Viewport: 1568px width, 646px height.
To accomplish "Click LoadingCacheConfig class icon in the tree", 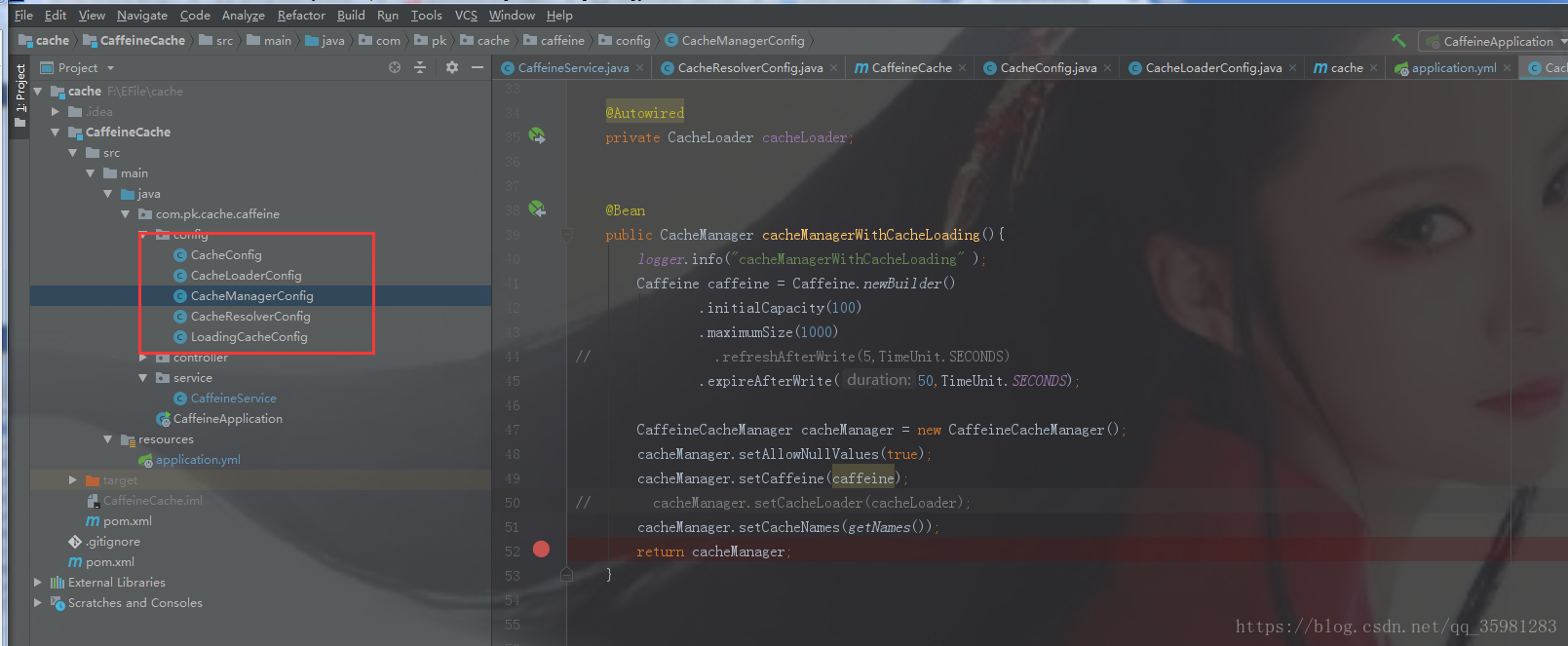I will [180, 337].
